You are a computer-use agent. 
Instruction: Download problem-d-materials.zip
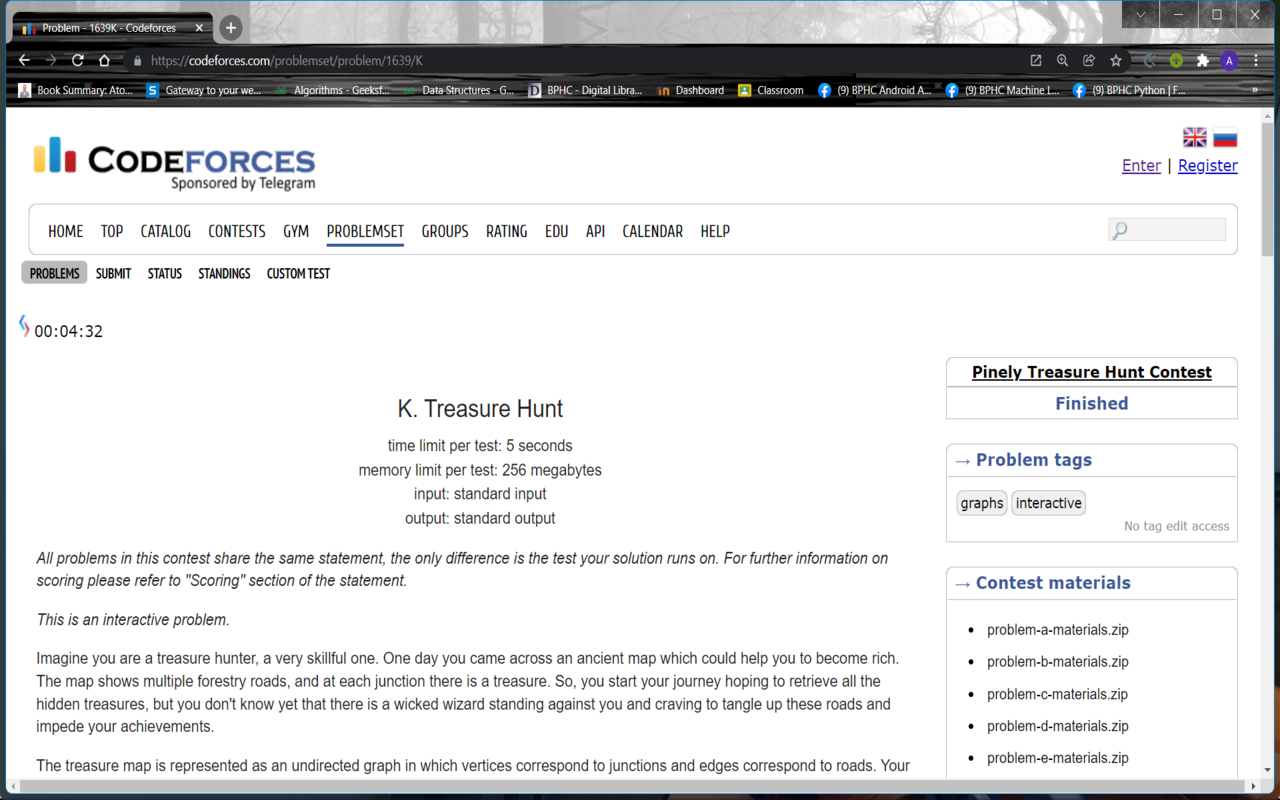coord(1058,726)
